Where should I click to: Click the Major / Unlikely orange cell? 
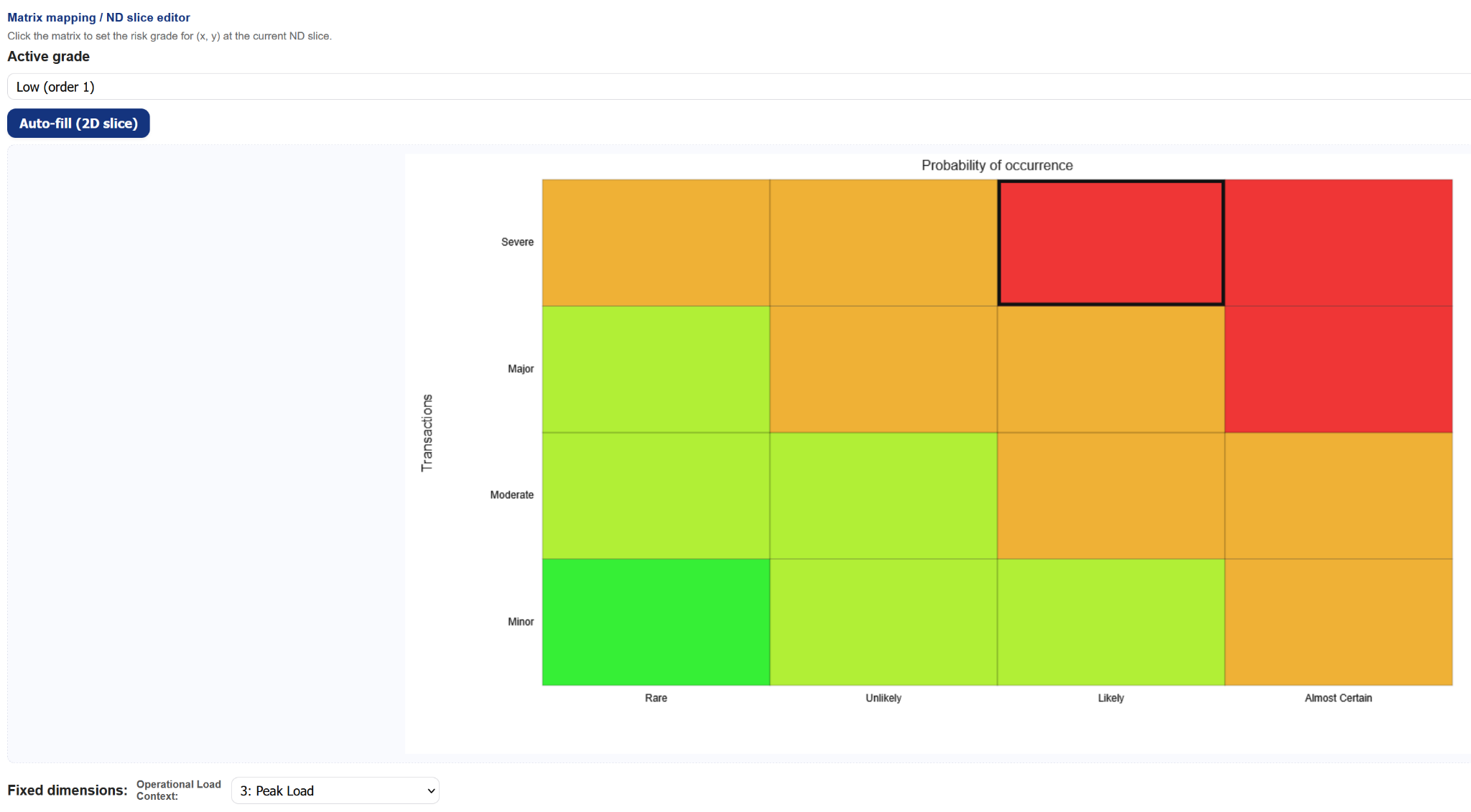(883, 369)
